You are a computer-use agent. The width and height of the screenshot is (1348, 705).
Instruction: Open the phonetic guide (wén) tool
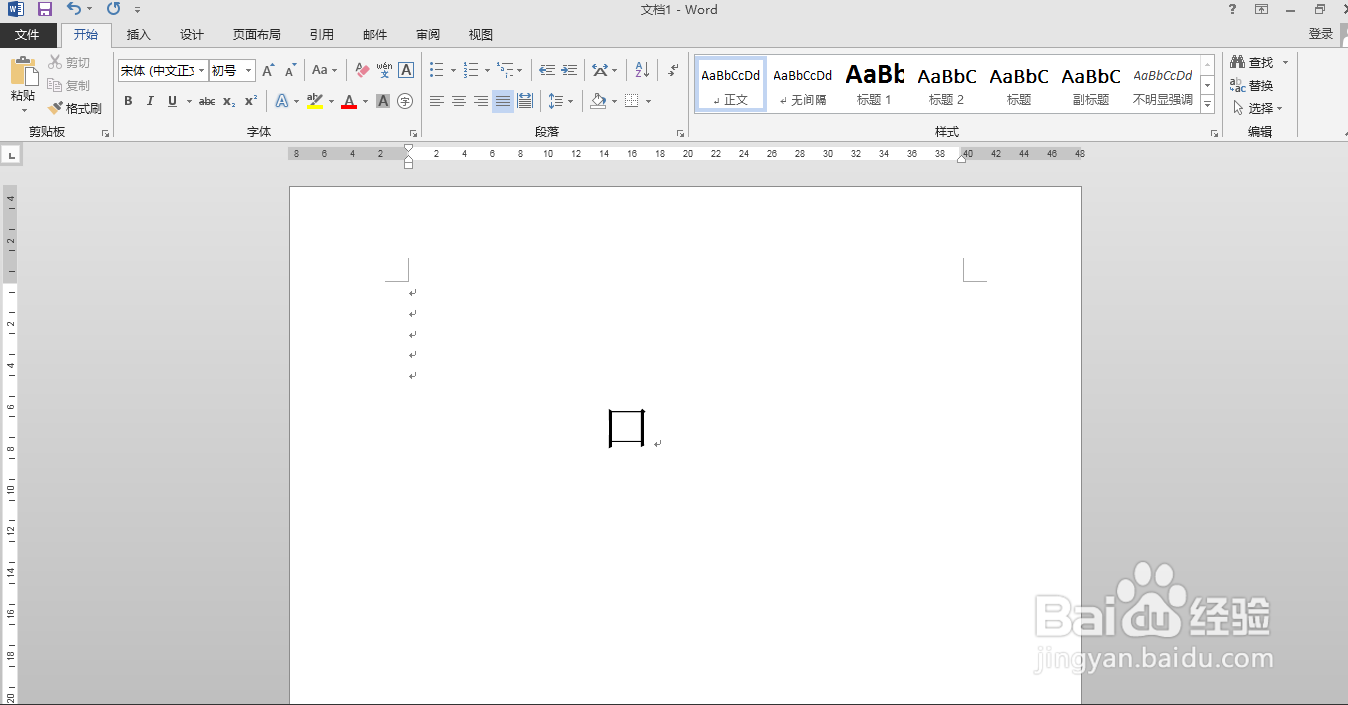tap(384, 71)
